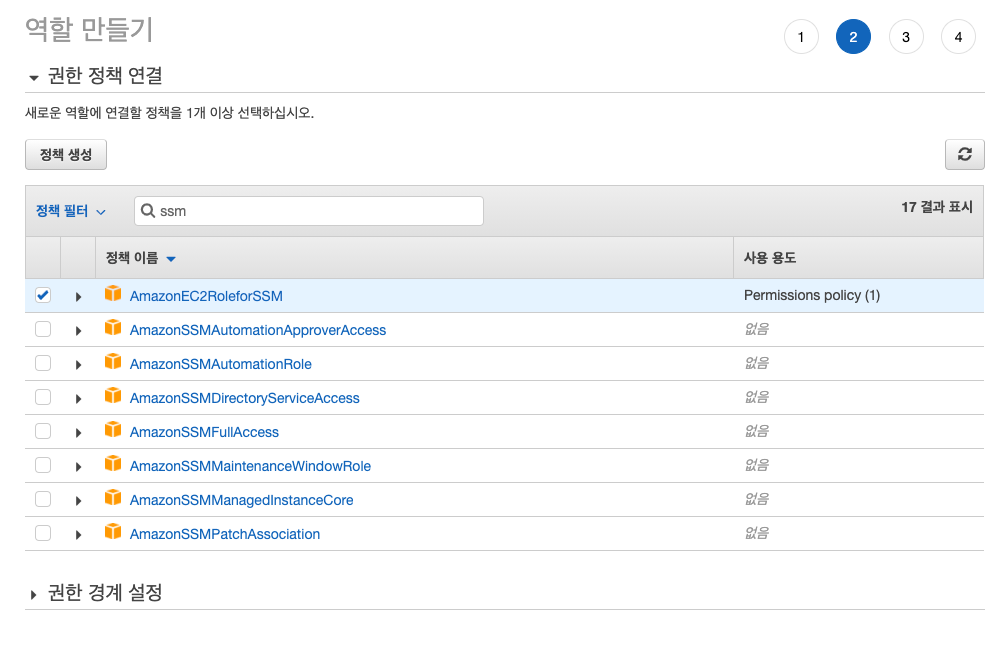Open the 정책 필터 dropdown
Image resolution: width=1008 pixels, height=648 pixels.
coord(71,211)
